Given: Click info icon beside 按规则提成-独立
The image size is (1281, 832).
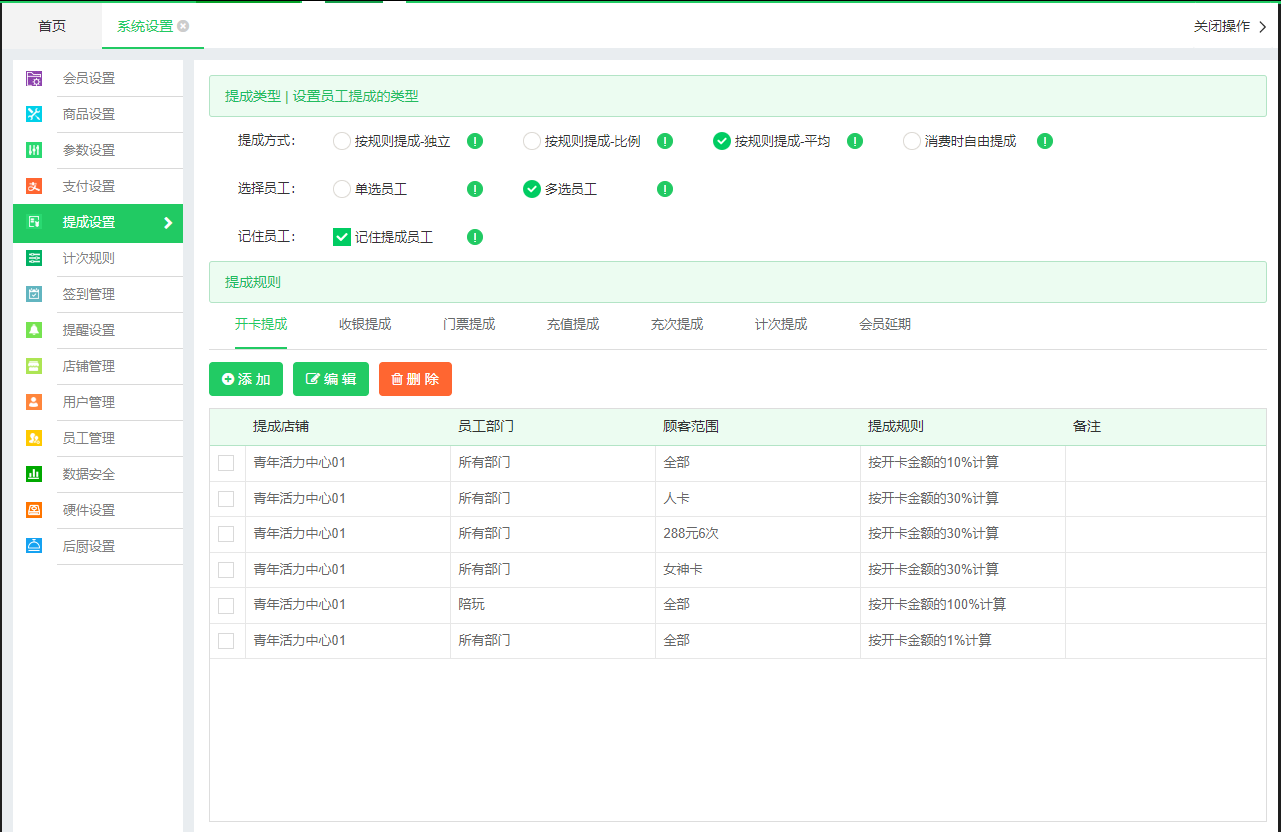Looking at the screenshot, I should [475, 141].
